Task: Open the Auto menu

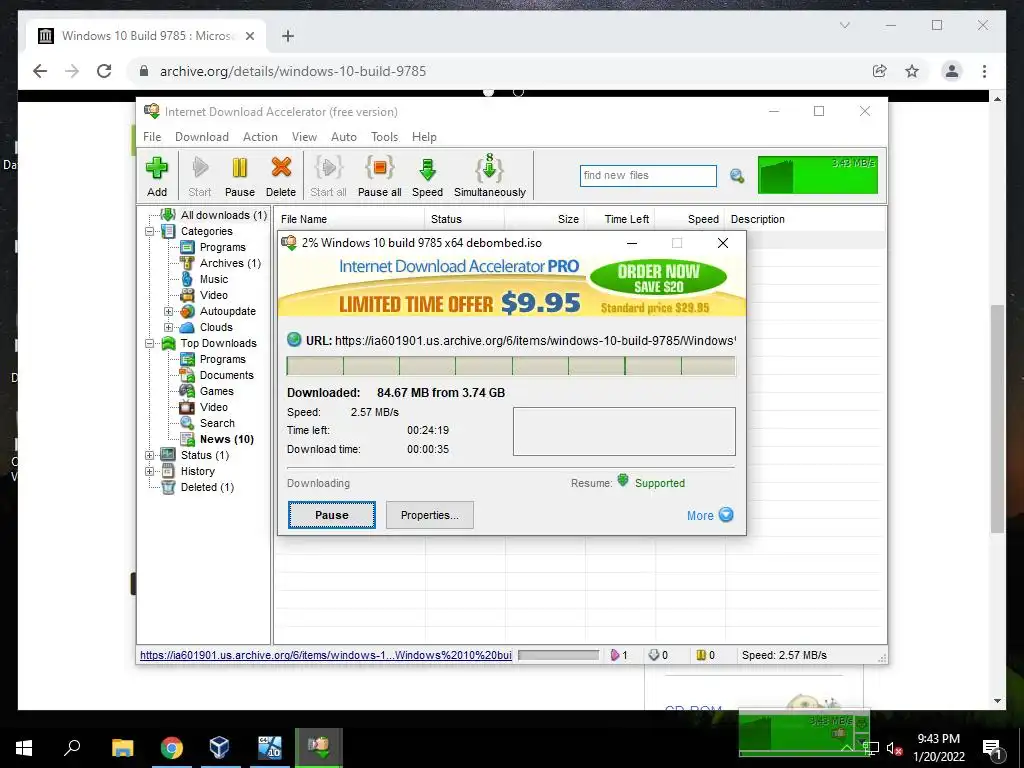Action: [344, 136]
